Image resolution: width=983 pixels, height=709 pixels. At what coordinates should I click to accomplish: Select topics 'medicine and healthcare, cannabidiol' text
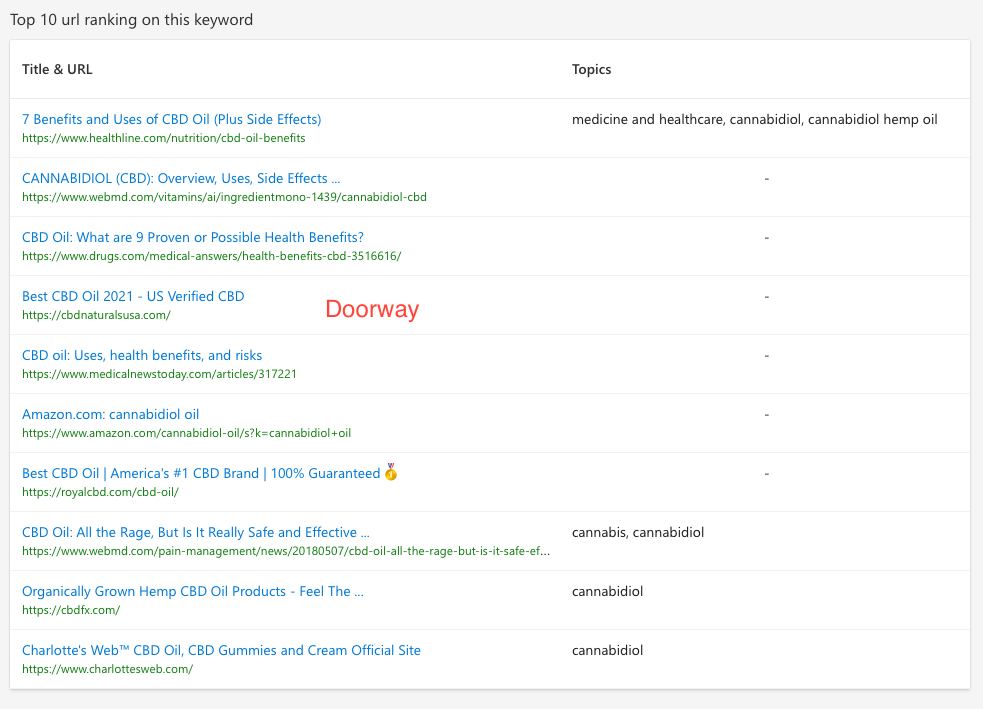coord(754,119)
